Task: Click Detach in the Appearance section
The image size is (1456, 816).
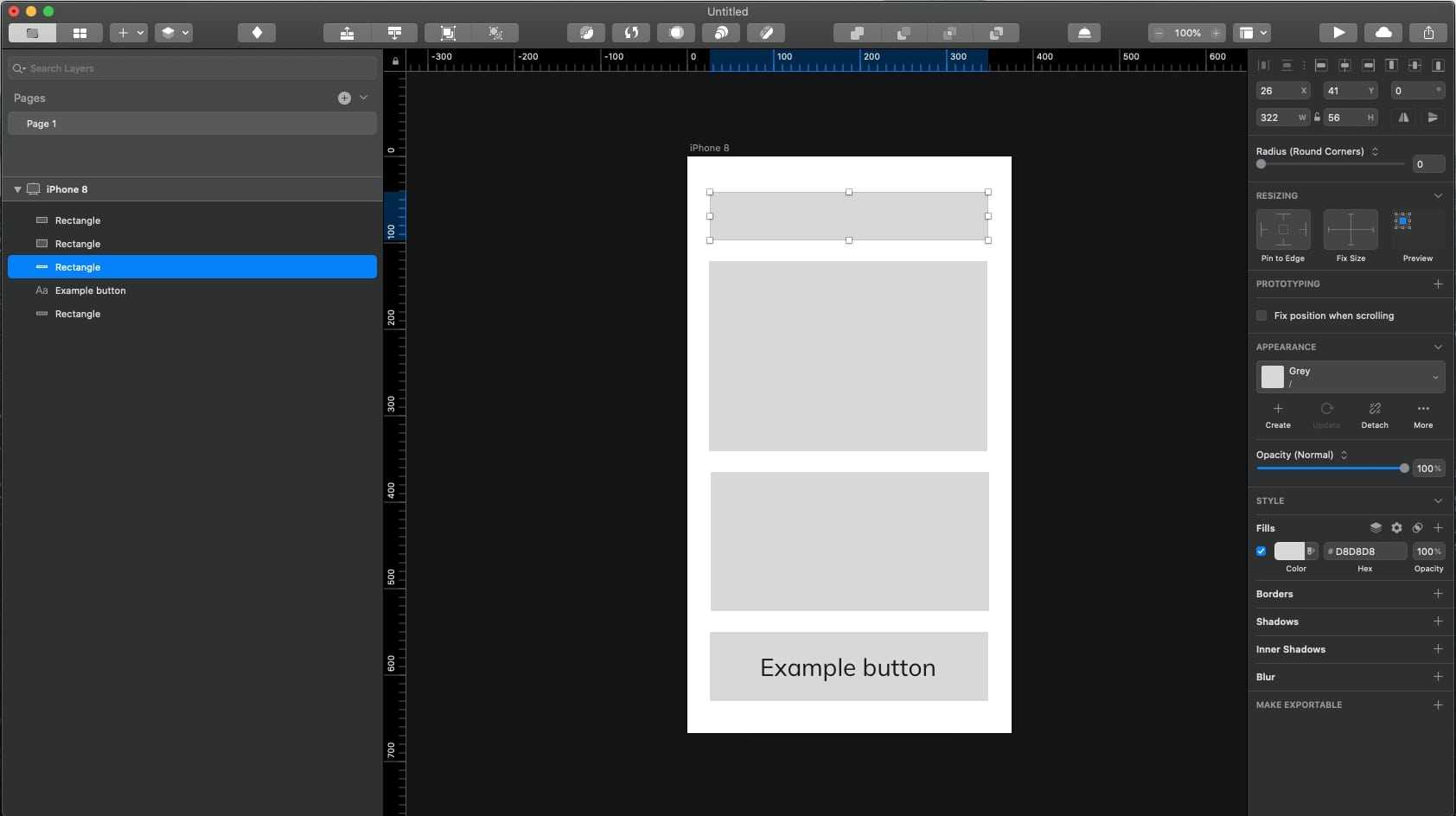Action: pos(1374,413)
